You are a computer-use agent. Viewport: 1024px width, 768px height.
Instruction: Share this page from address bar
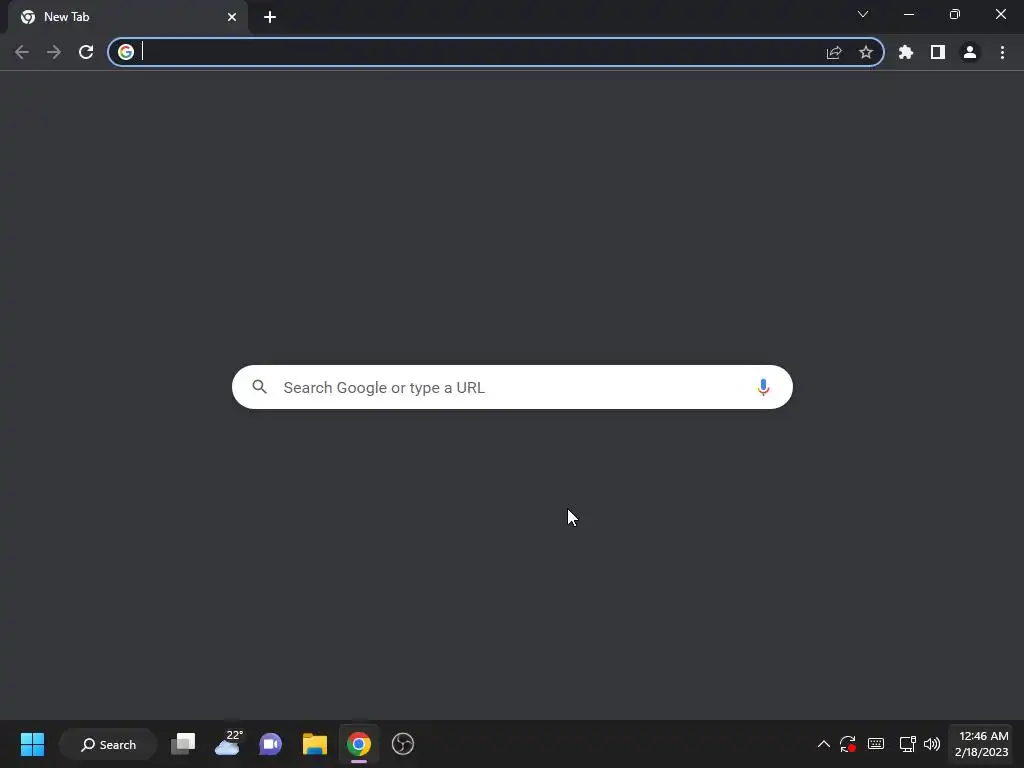pyautogui.click(x=834, y=52)
